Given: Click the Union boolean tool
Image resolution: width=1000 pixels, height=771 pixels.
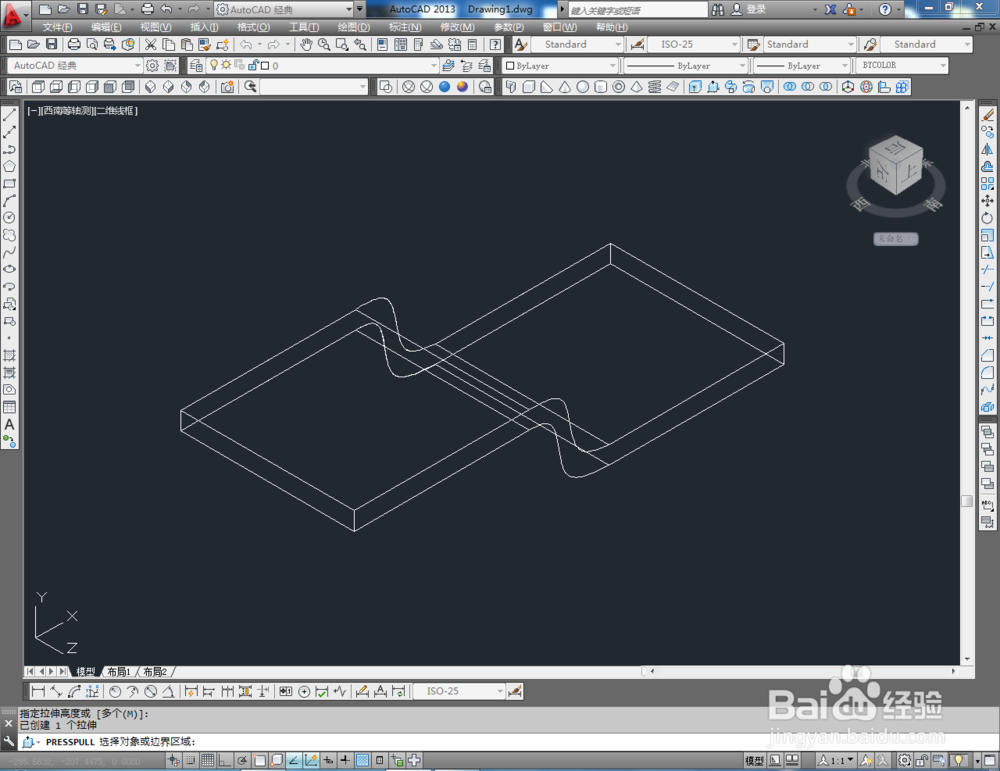Looking at the screenshot, I should [790, 87].
